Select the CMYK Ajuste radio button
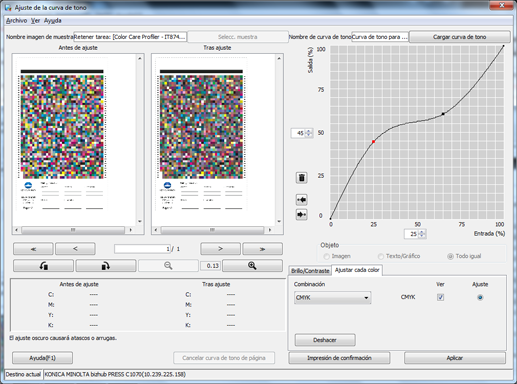The width and height of the screenshot is (517, 384). pos(480,297)
